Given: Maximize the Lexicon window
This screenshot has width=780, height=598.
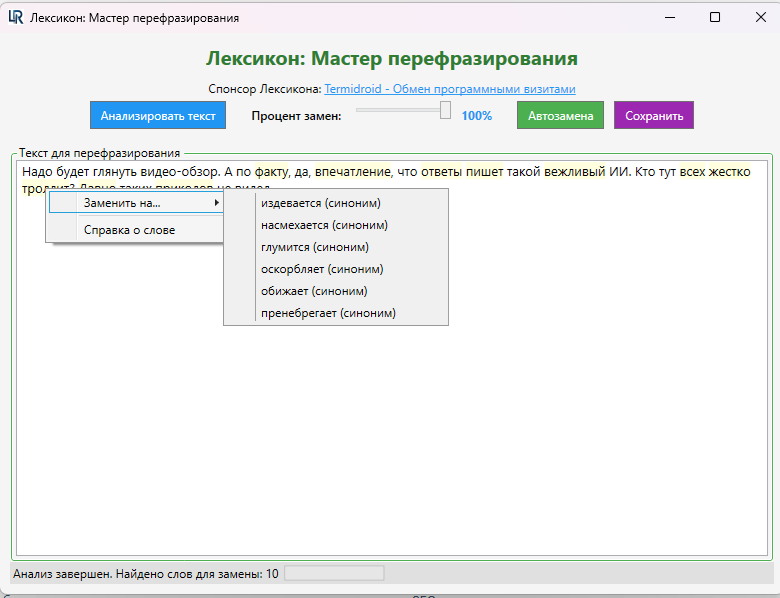Looking at the screenshot, I should [715, 17].
